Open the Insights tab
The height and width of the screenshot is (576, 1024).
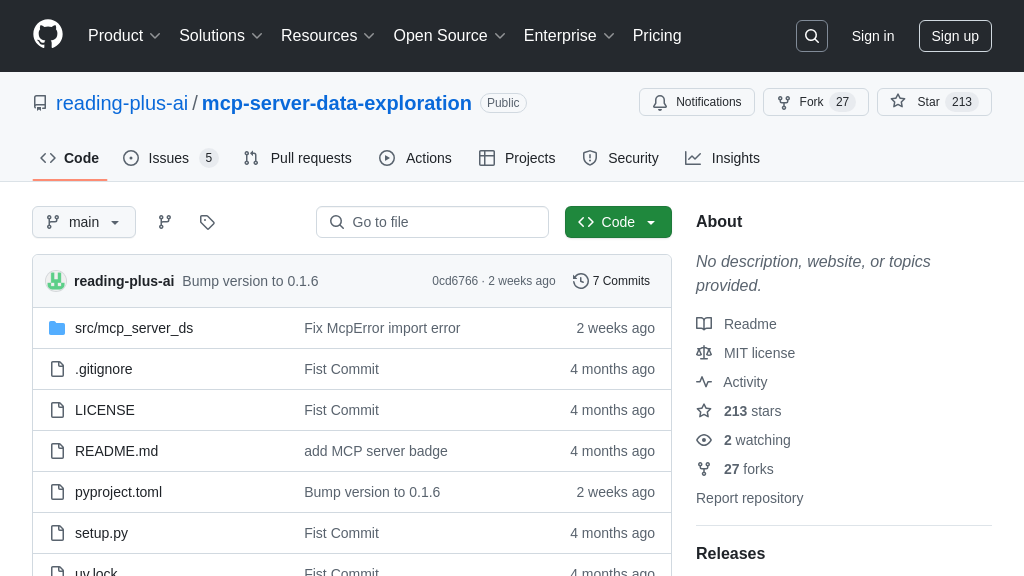(x=722, y=158)
